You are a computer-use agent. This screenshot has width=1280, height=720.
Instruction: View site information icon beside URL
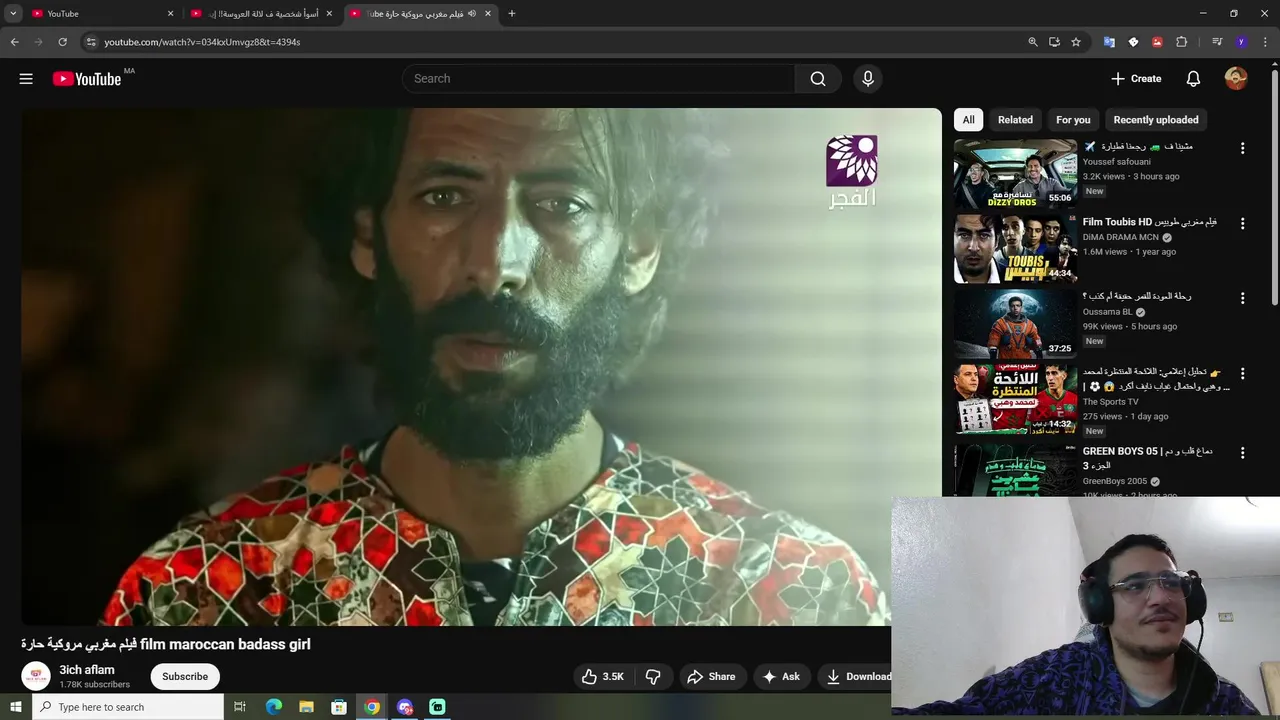[x=91, y=42]
